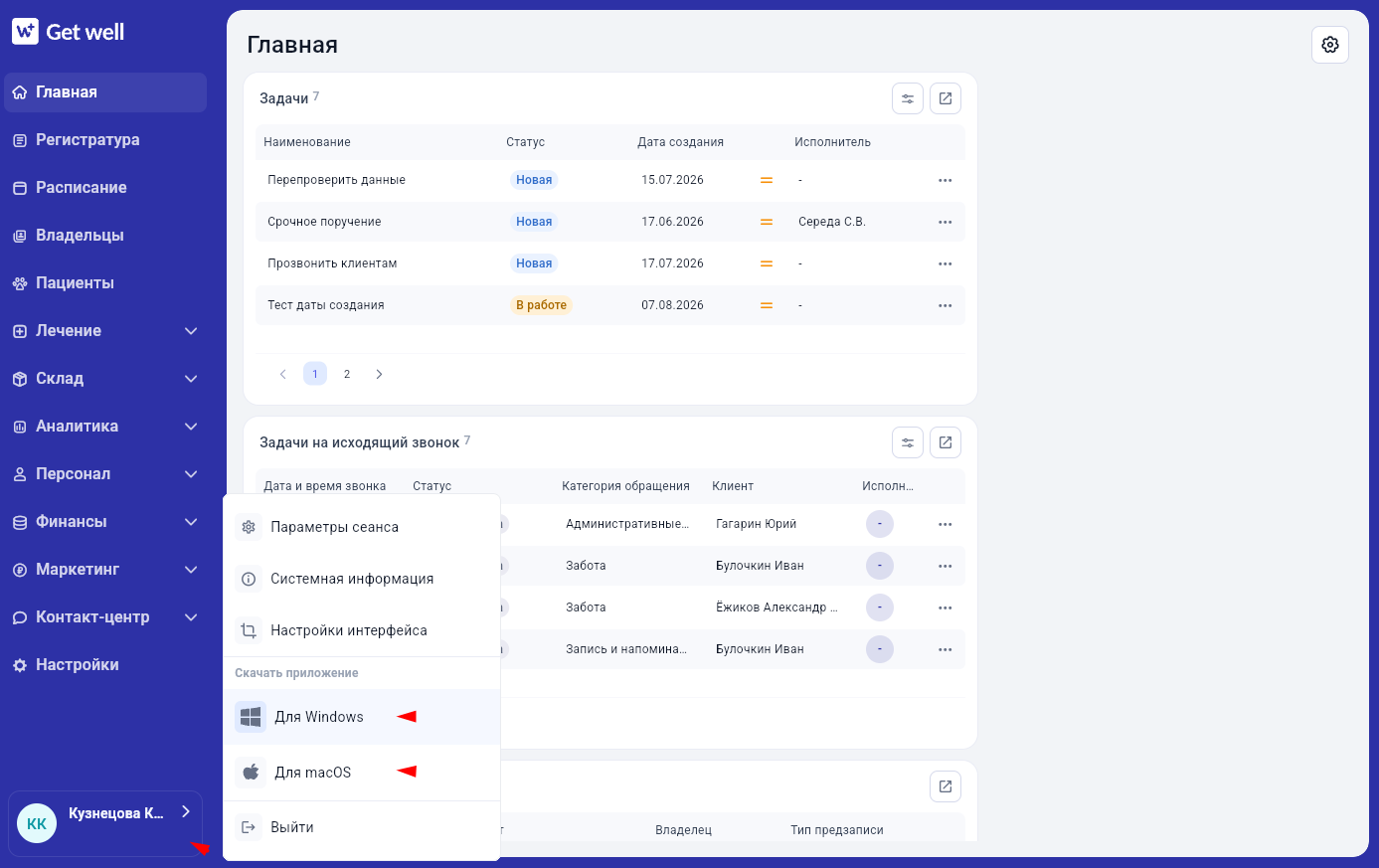Open more options for Перепроверить данные task

tap(945, 180)
